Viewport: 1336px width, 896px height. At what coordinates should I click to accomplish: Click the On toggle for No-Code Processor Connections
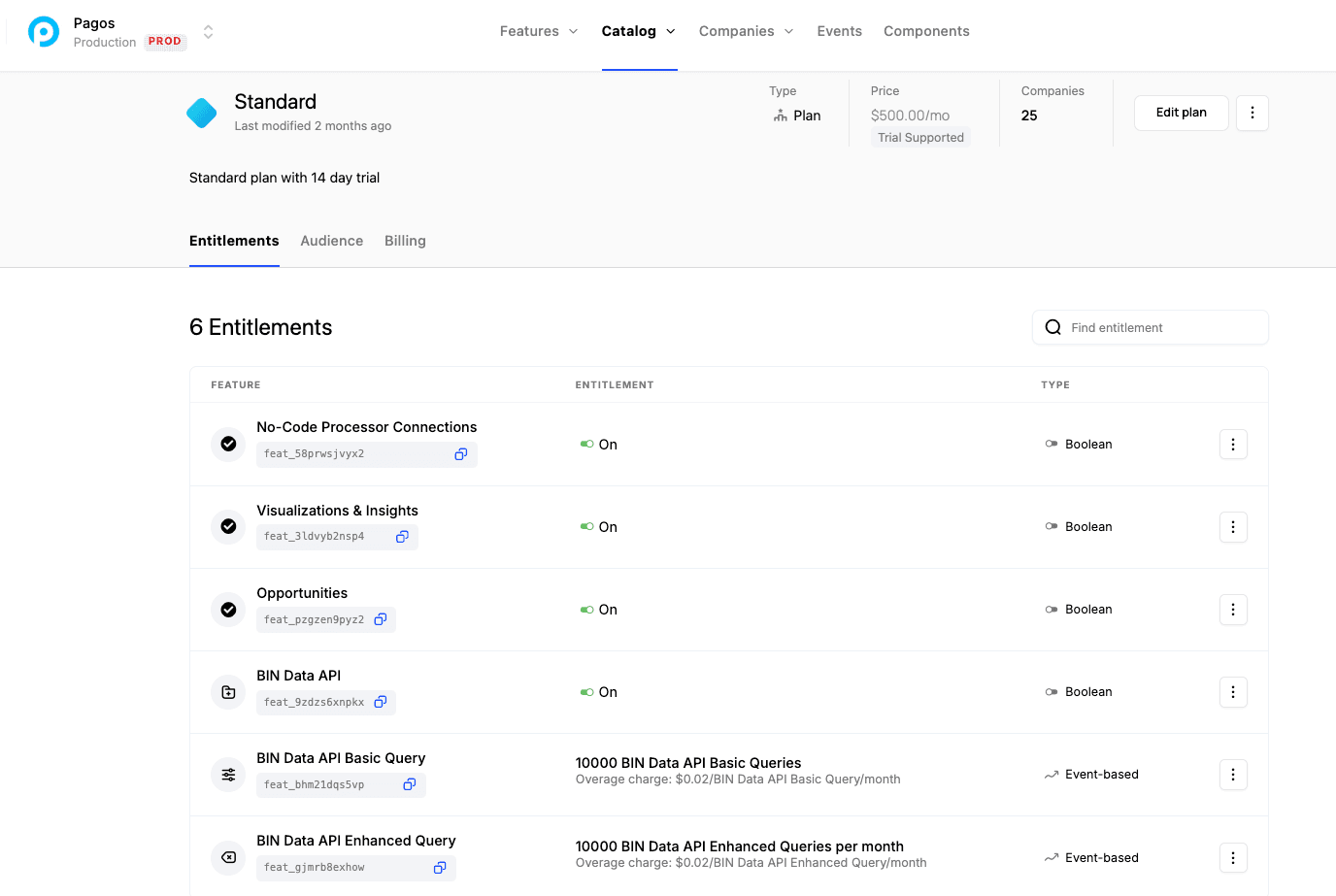tap(588, 445)
